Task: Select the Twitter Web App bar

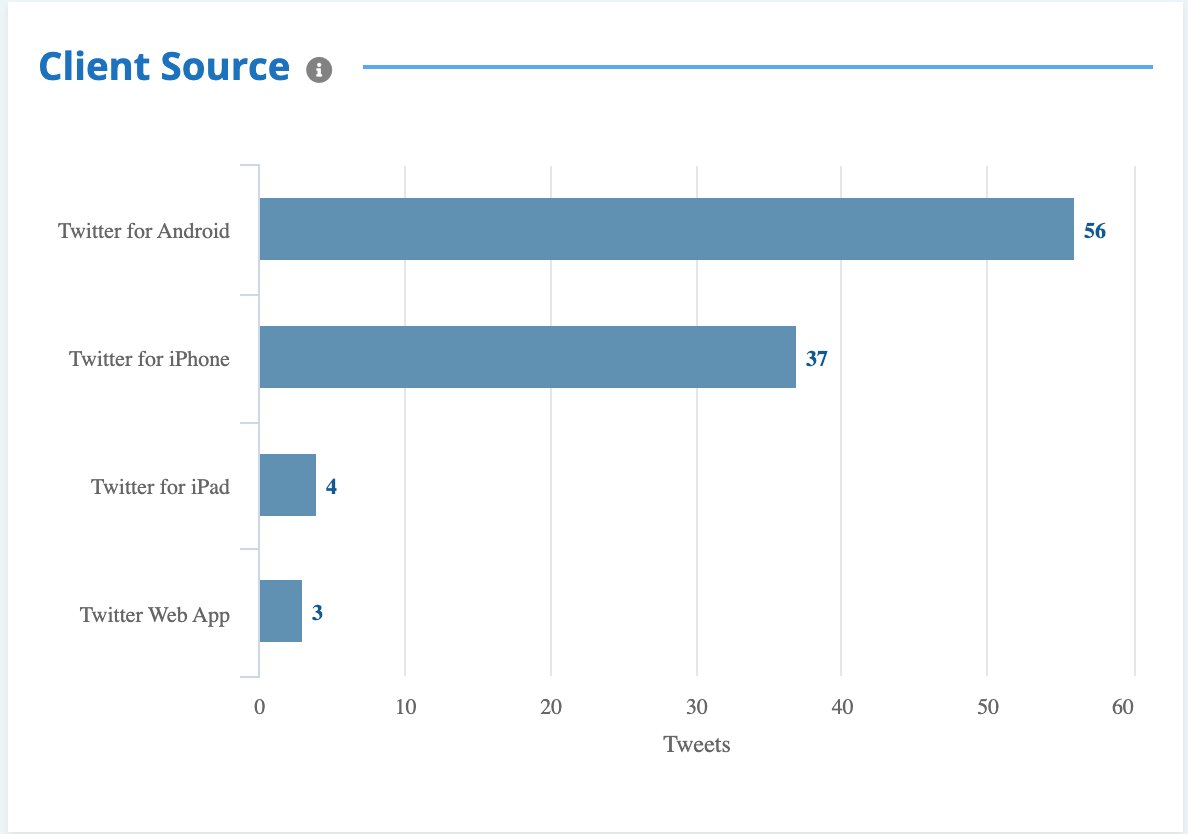Action: pos(280,614)
